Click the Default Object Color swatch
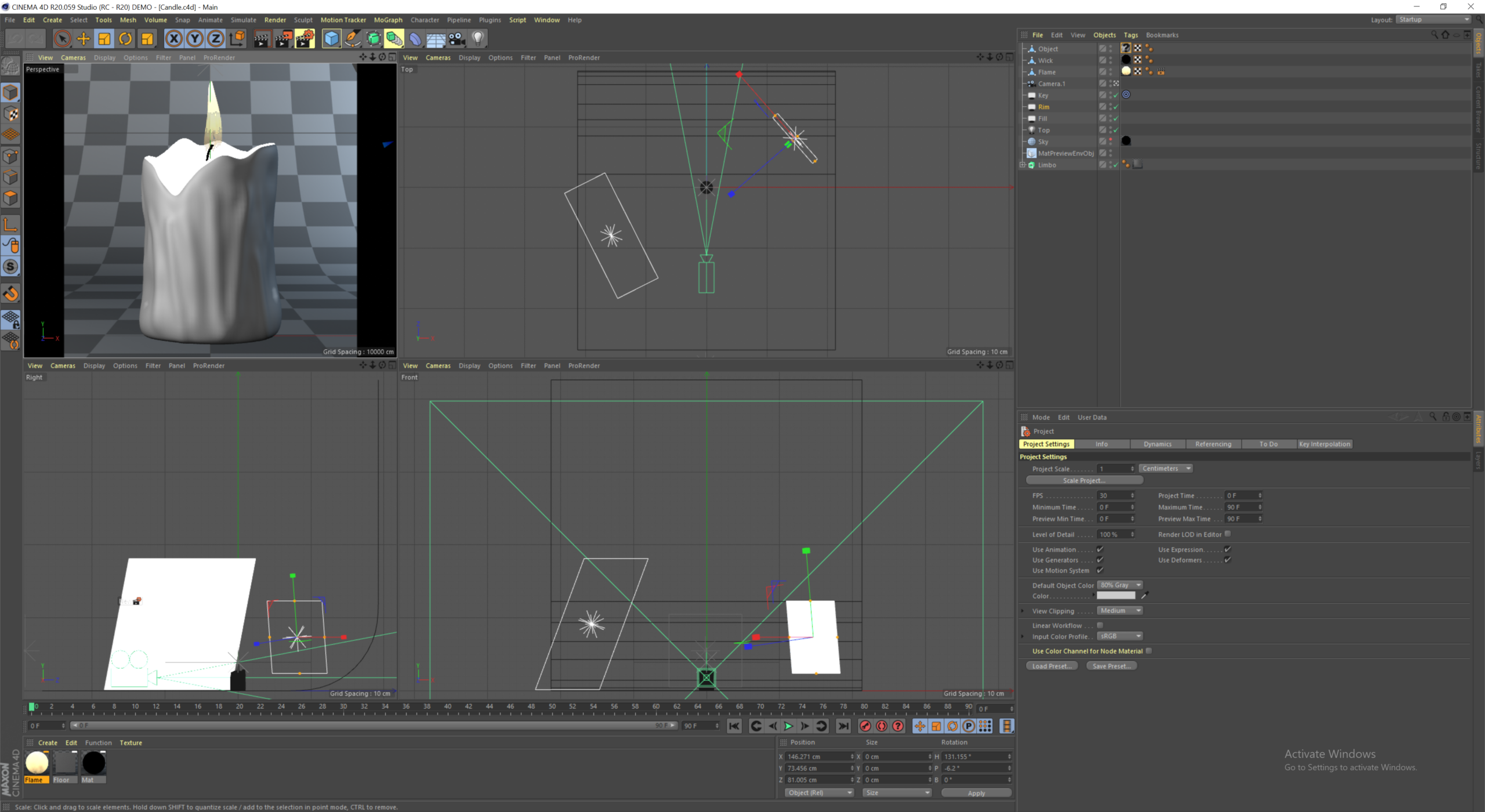 pos(1119,585)
